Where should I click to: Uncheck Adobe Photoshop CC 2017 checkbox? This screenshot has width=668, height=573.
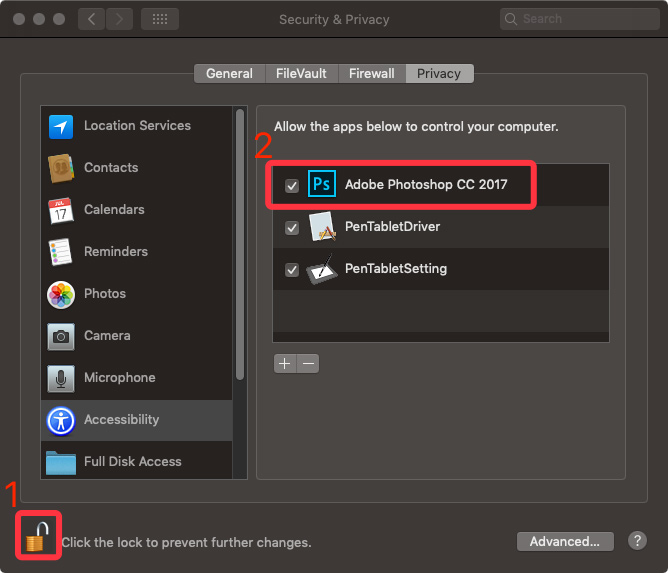[292, 186]
